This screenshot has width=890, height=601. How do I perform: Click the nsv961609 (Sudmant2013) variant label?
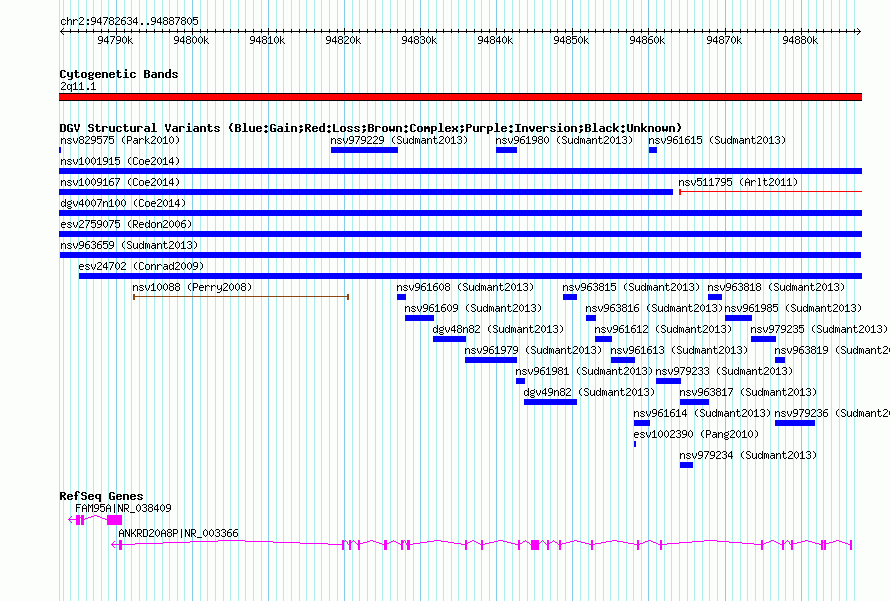[473, 308]
